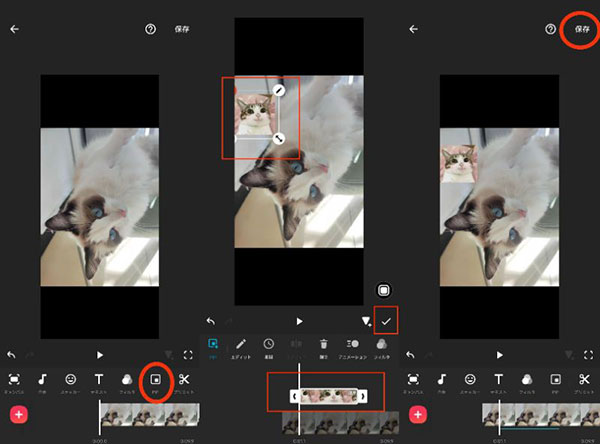Open Canvas tool in right screen toolbar
The image size is (600, 444).
click(x=413, y=379)
